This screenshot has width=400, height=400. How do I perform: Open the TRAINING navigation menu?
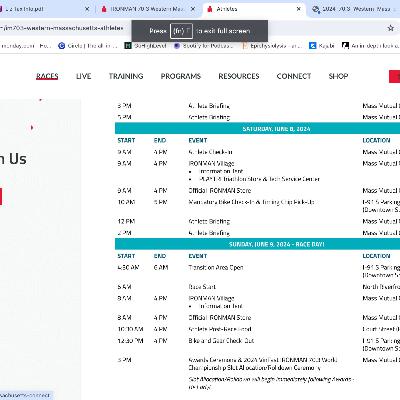tap(126, 76)
